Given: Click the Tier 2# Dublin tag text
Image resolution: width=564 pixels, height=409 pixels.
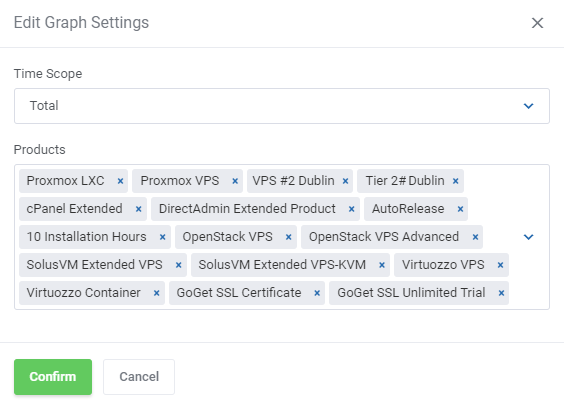Looking at the screenshot, I should (405, 181).
